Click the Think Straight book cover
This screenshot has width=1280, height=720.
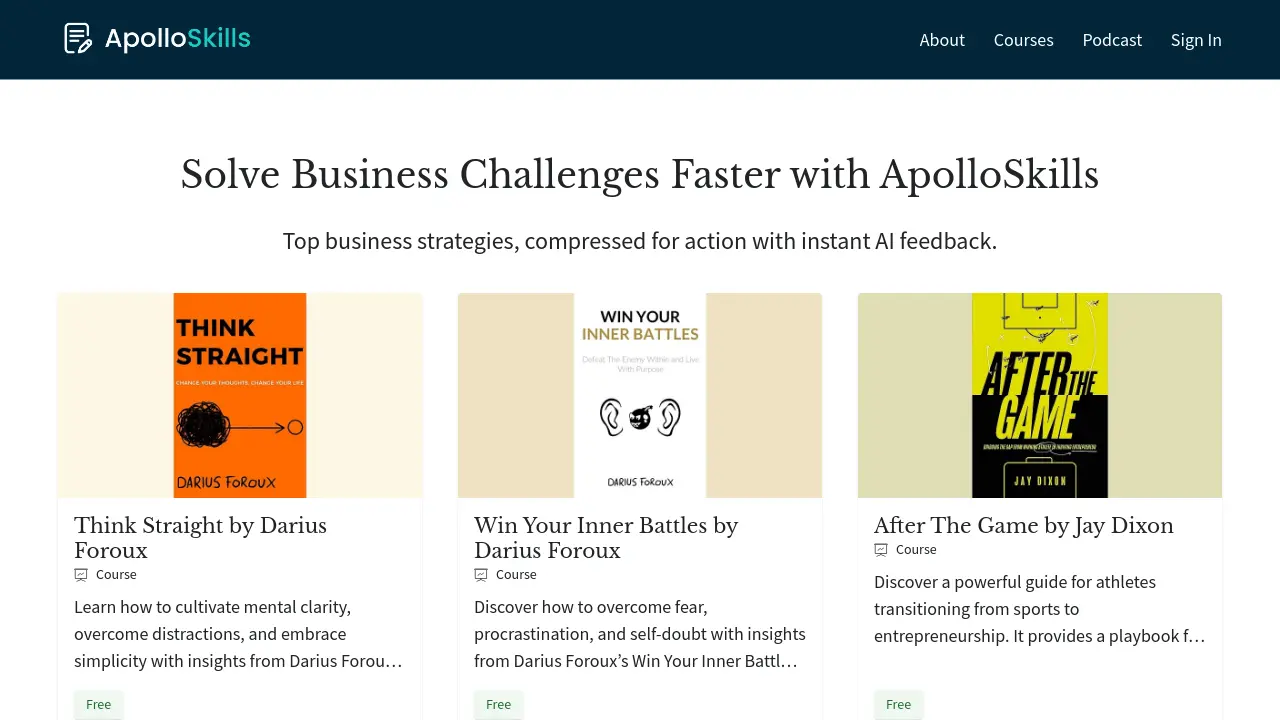pos(240,395)
